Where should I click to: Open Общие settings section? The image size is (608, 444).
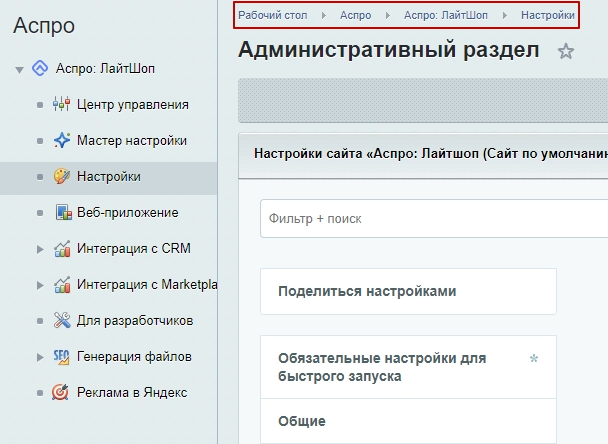pyautogui.click(x=408, y=421)
